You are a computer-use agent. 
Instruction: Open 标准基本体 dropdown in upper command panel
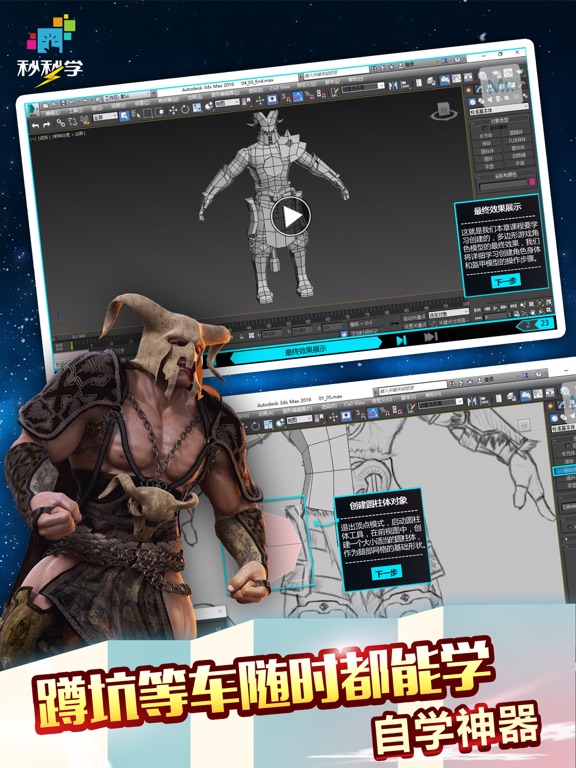click(x=499, y=111)
